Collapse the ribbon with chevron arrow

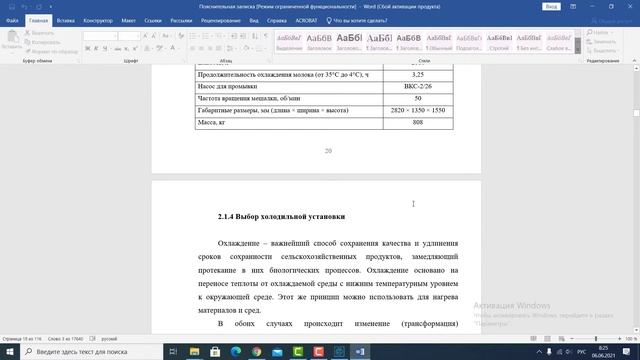[x=634, y=60]
